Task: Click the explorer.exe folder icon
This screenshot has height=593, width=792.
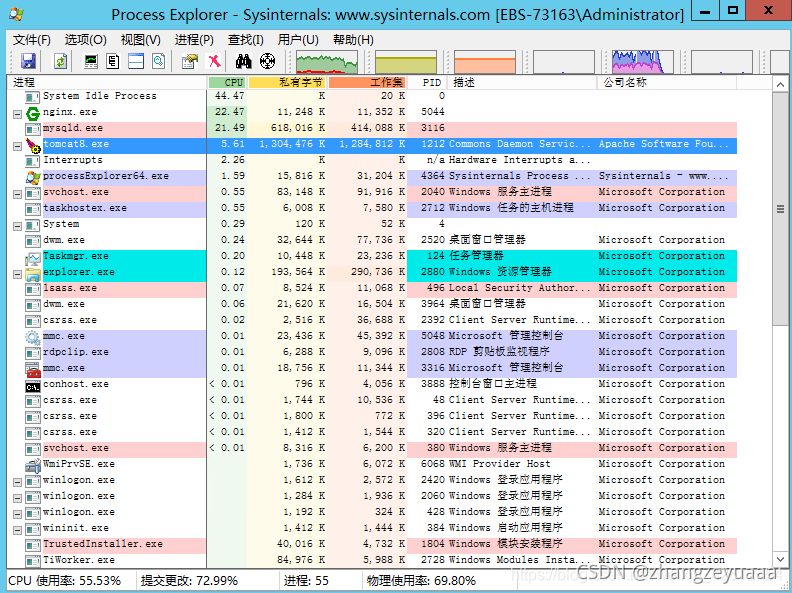Action: coord(33,274)
